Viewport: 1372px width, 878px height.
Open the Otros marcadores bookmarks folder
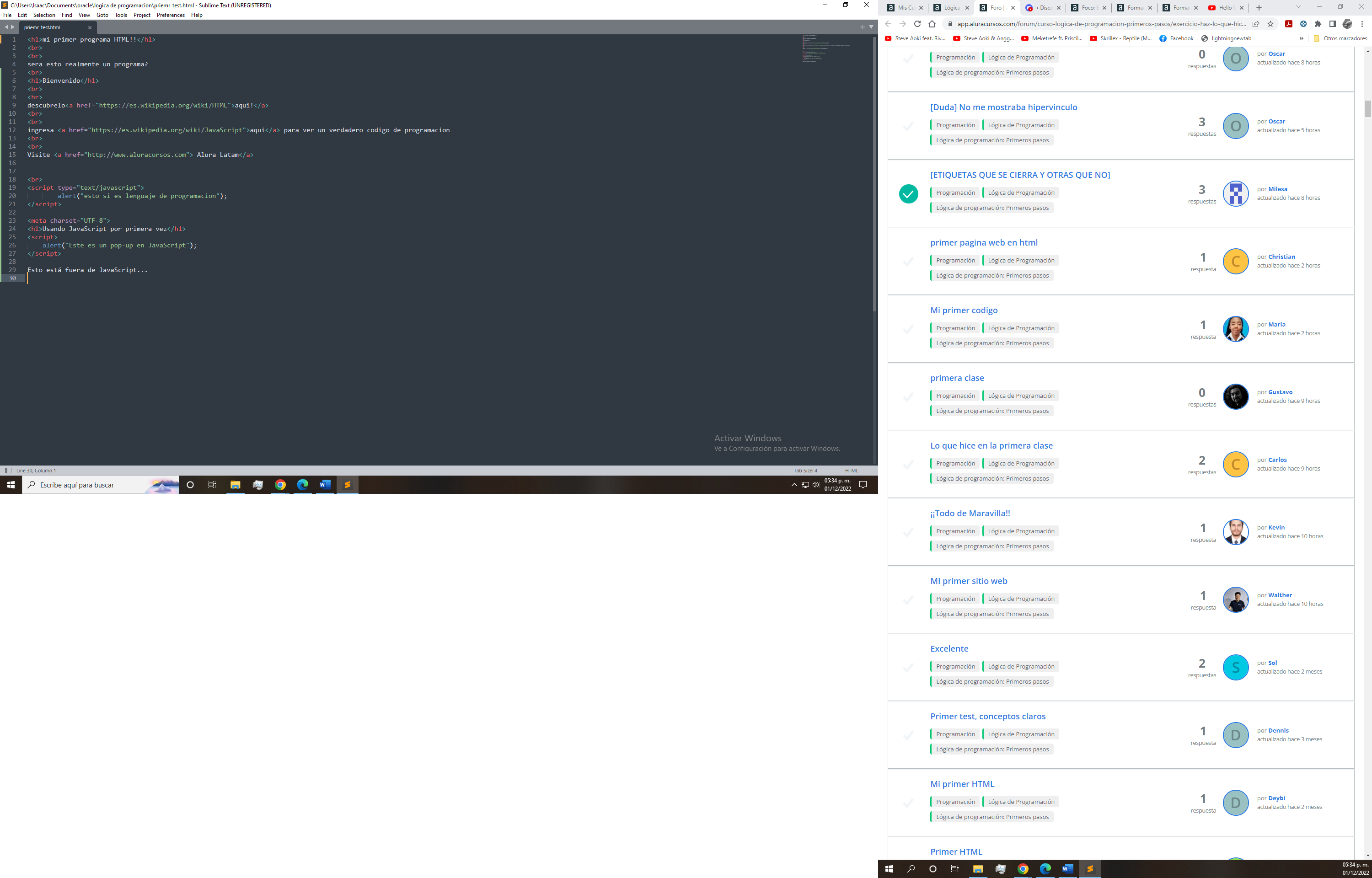pyautogui.click(x=1340, y=39)
